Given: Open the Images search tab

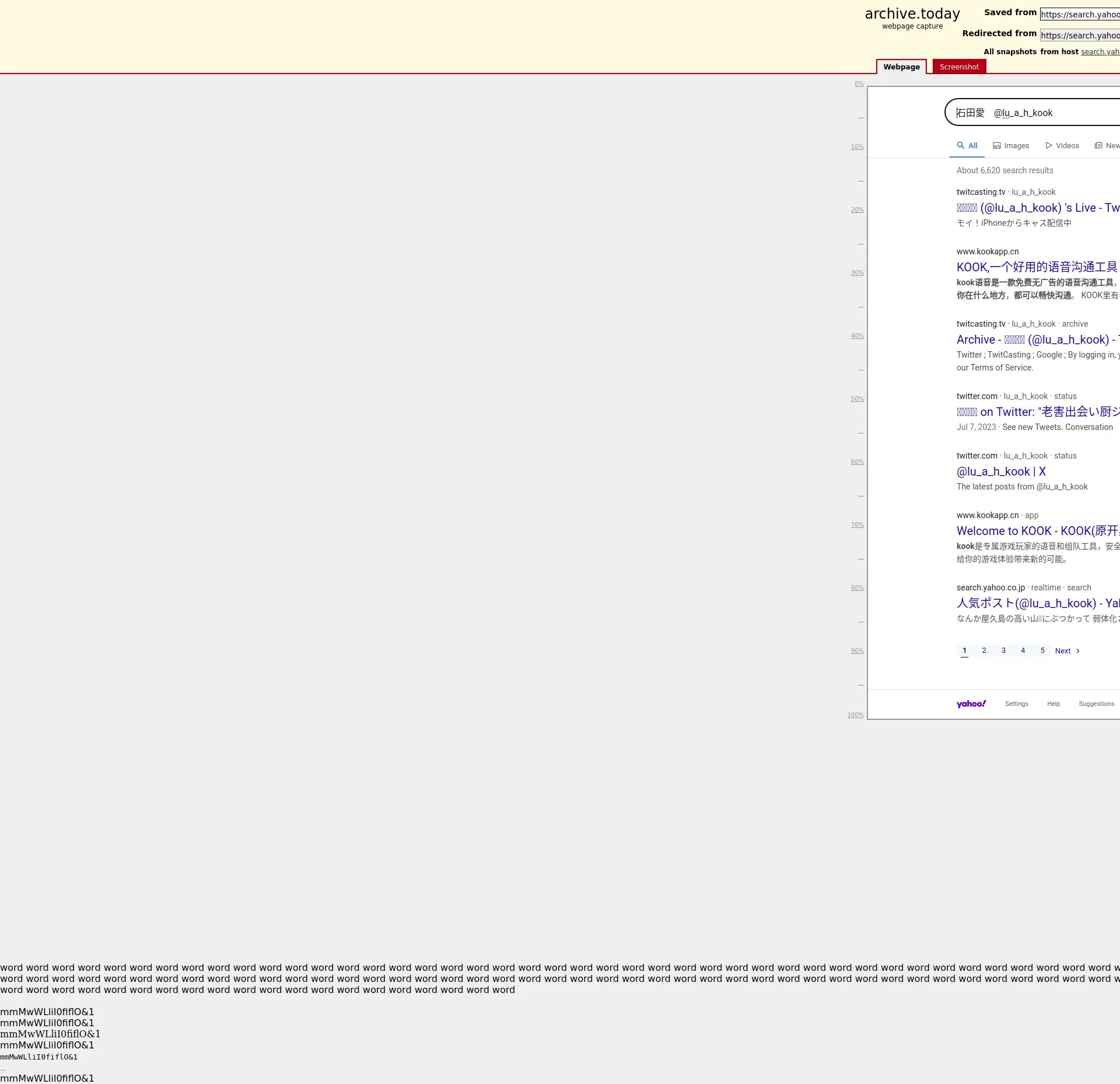Looking at the screenshot, I should tap(1011, 146).
